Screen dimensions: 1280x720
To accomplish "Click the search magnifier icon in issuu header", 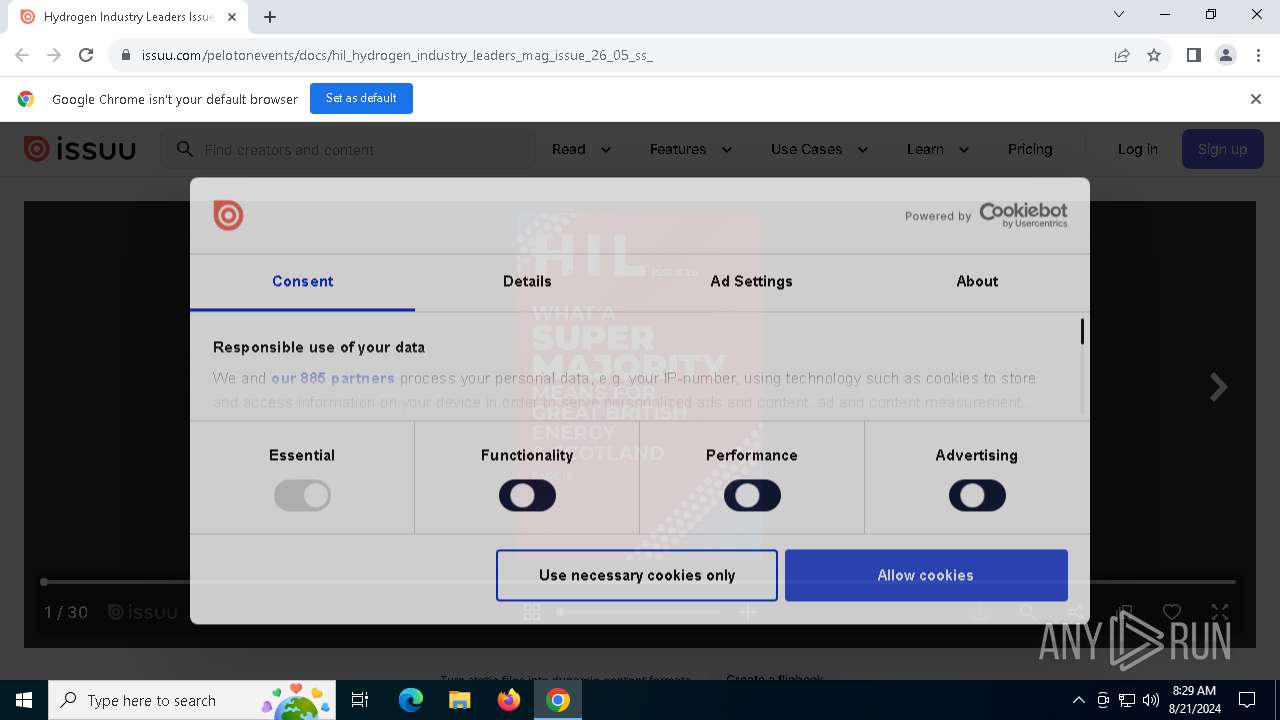I will point(184,149).
